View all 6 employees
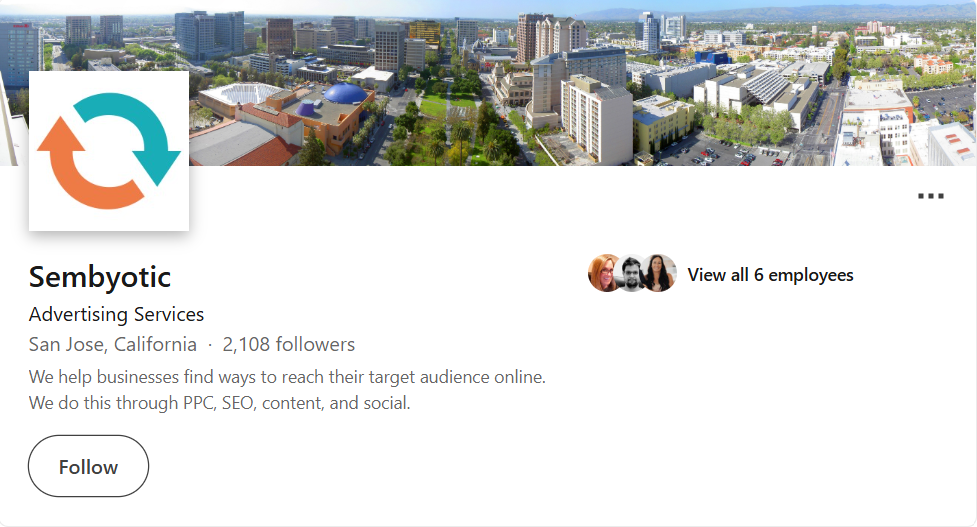 pyautogui.click(x=770, y=275)
